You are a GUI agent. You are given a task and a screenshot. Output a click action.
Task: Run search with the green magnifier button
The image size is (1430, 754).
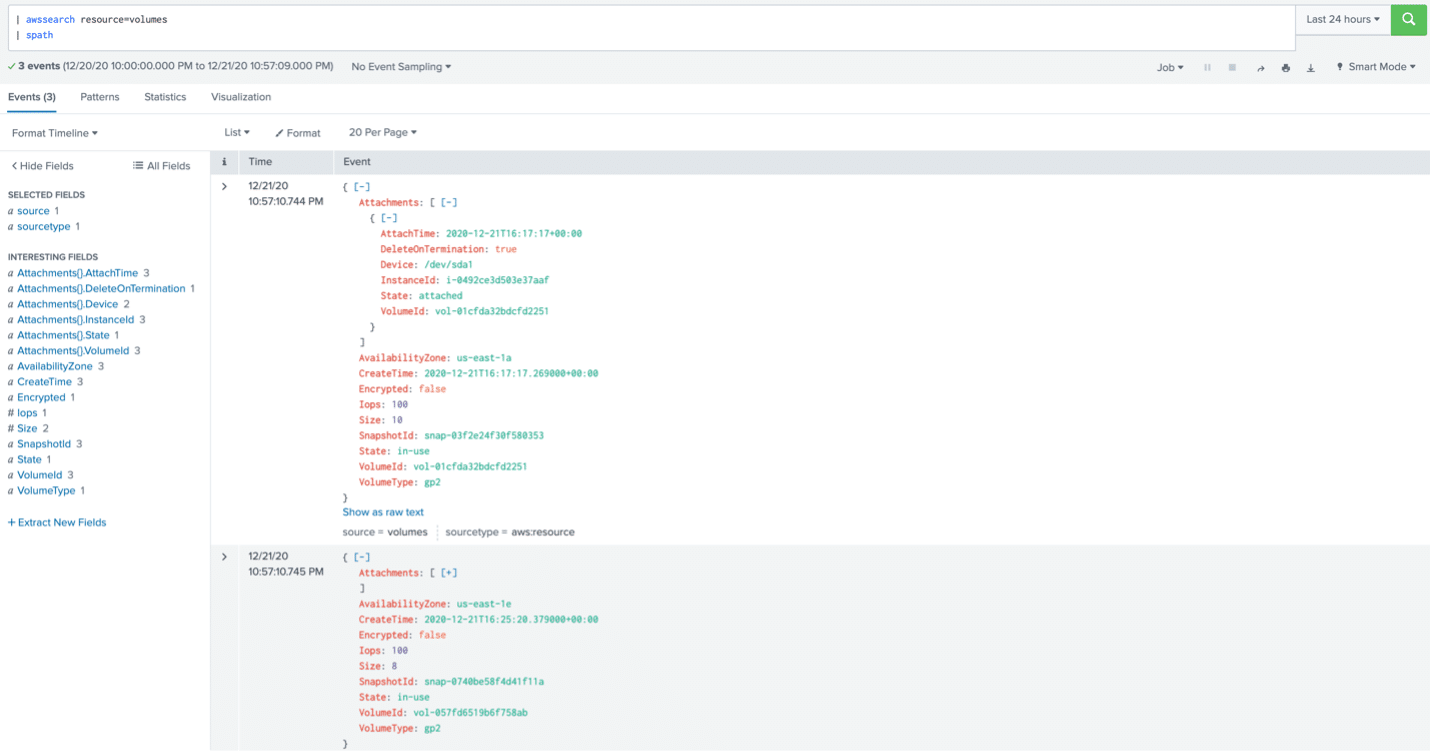(1408, 19)
